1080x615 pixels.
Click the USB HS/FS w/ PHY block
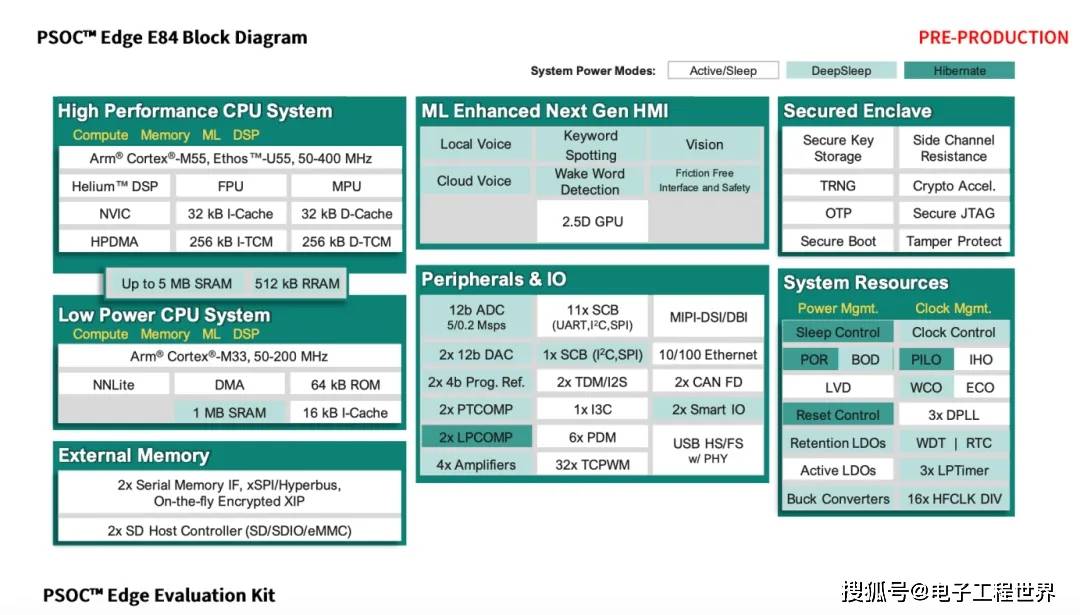pos(708,450)
